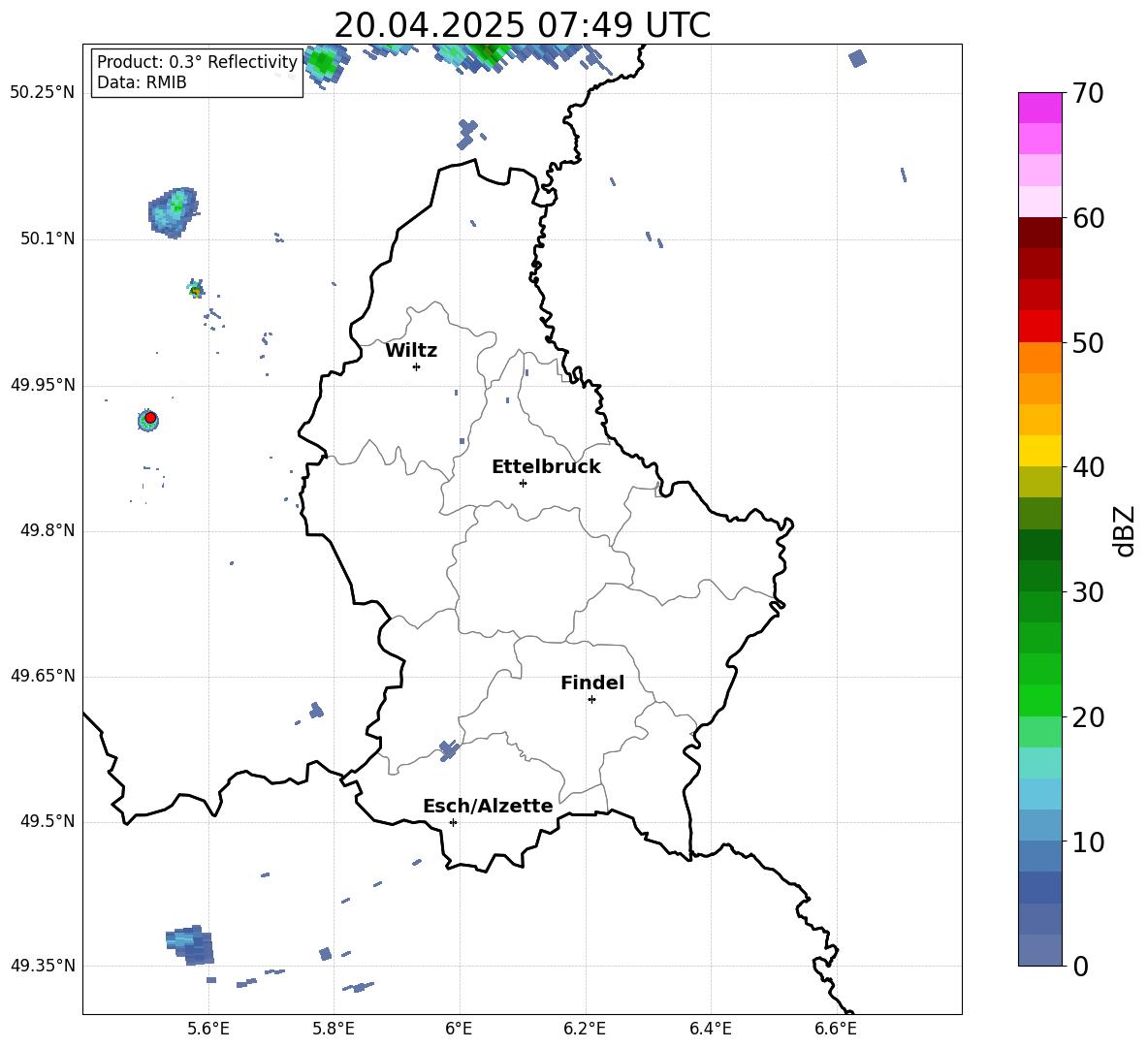Click the 50 dBZ colorbar tick label

click(x=1088, y=343)
